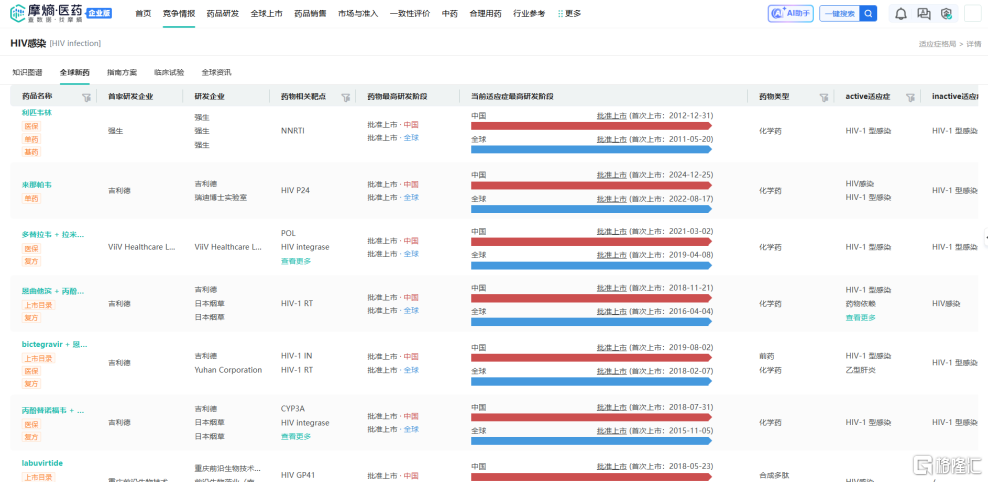Expand 查看更多 under POL targets

[296, 261]
